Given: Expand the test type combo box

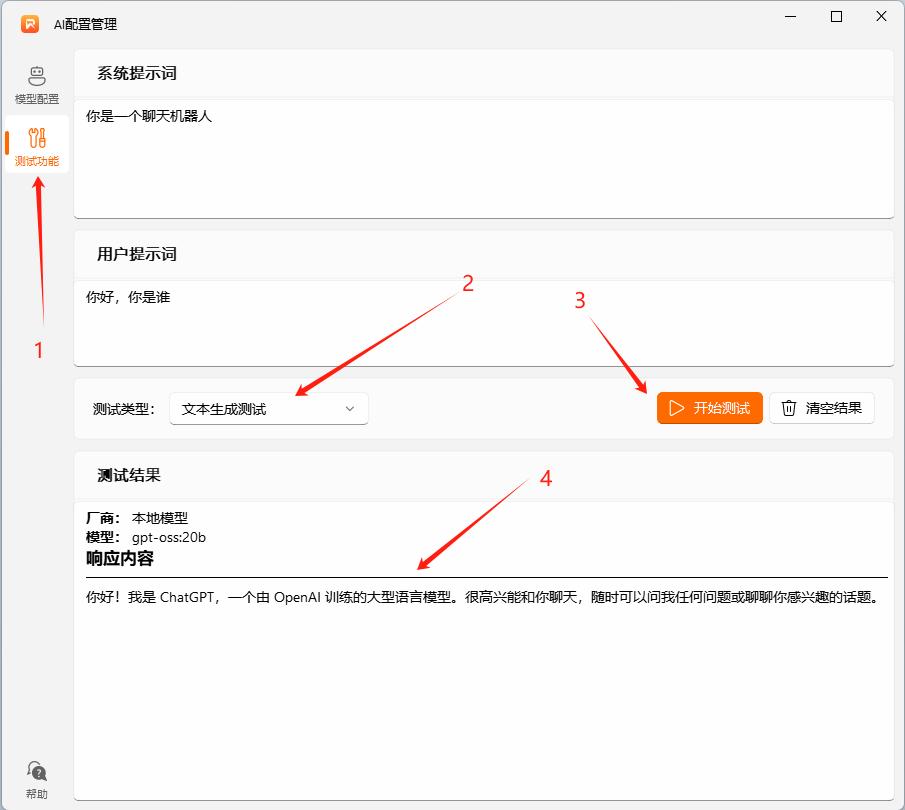Looking at the screenshot, I should coord(268,408).
